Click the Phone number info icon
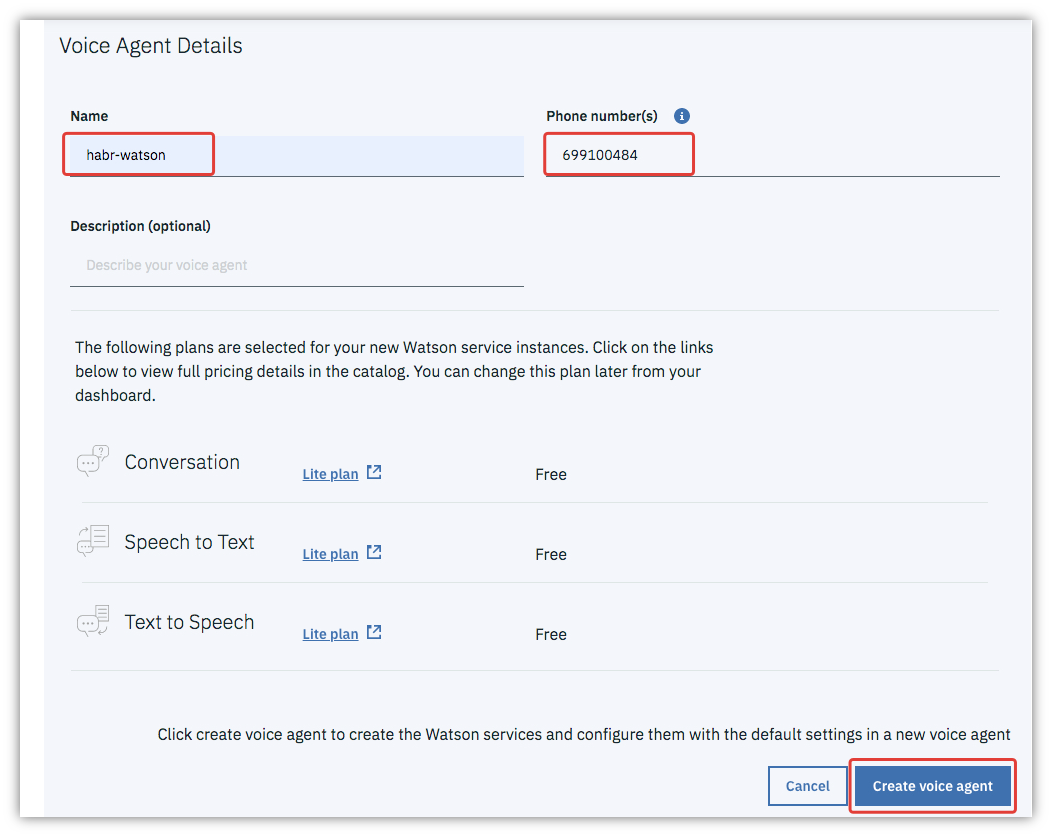The width and height of the screenshot is (1052, 837). click(682, 116)
